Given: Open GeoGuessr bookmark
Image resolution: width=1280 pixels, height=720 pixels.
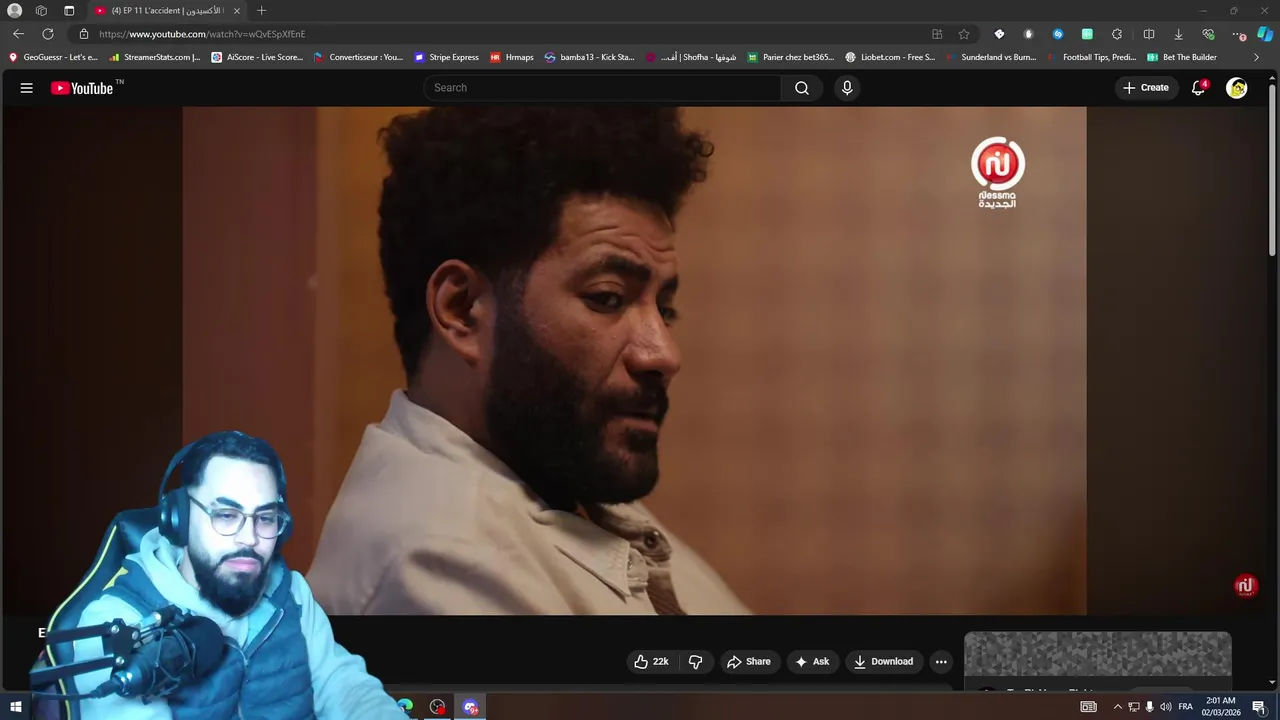Looking at the screenshot, I should coord(53,57).
